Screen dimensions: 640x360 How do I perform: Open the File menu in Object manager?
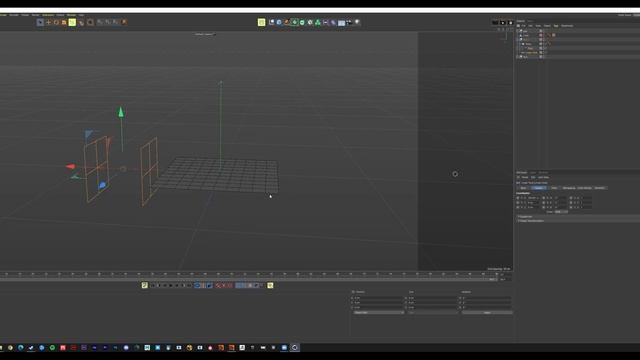click(524, 26)
